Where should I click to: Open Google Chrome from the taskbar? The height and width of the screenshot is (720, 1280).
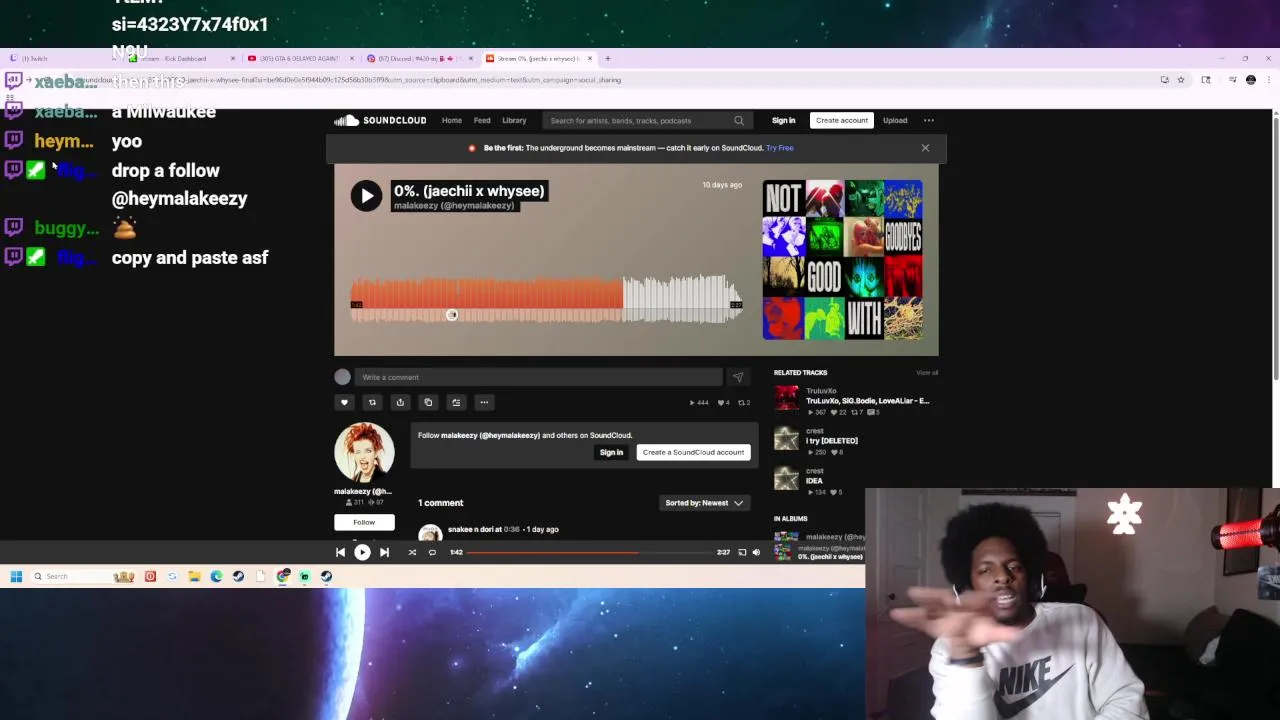pyautogui.click(x=283, y=576)
